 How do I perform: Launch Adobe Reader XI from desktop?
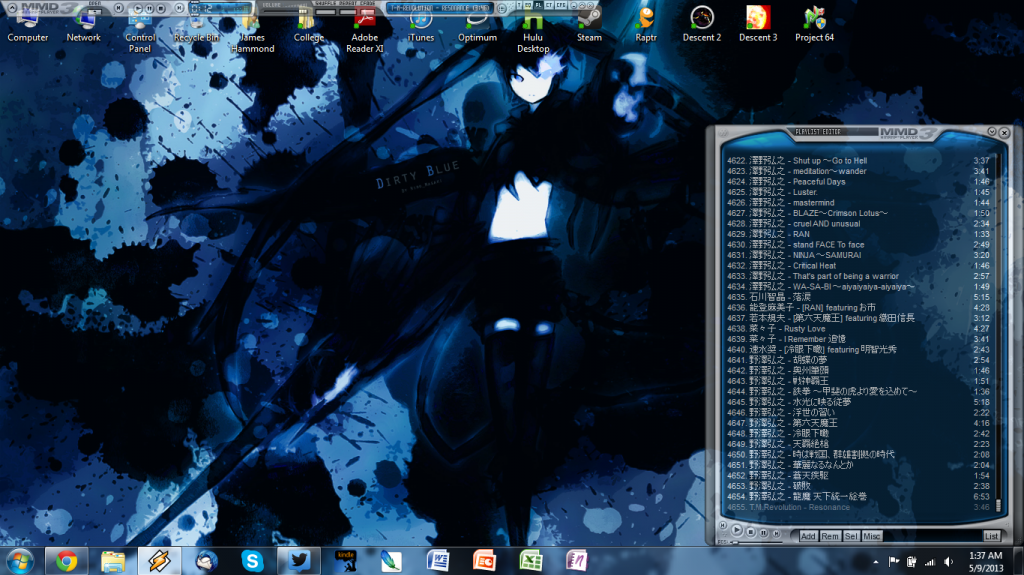coord(364,30)
